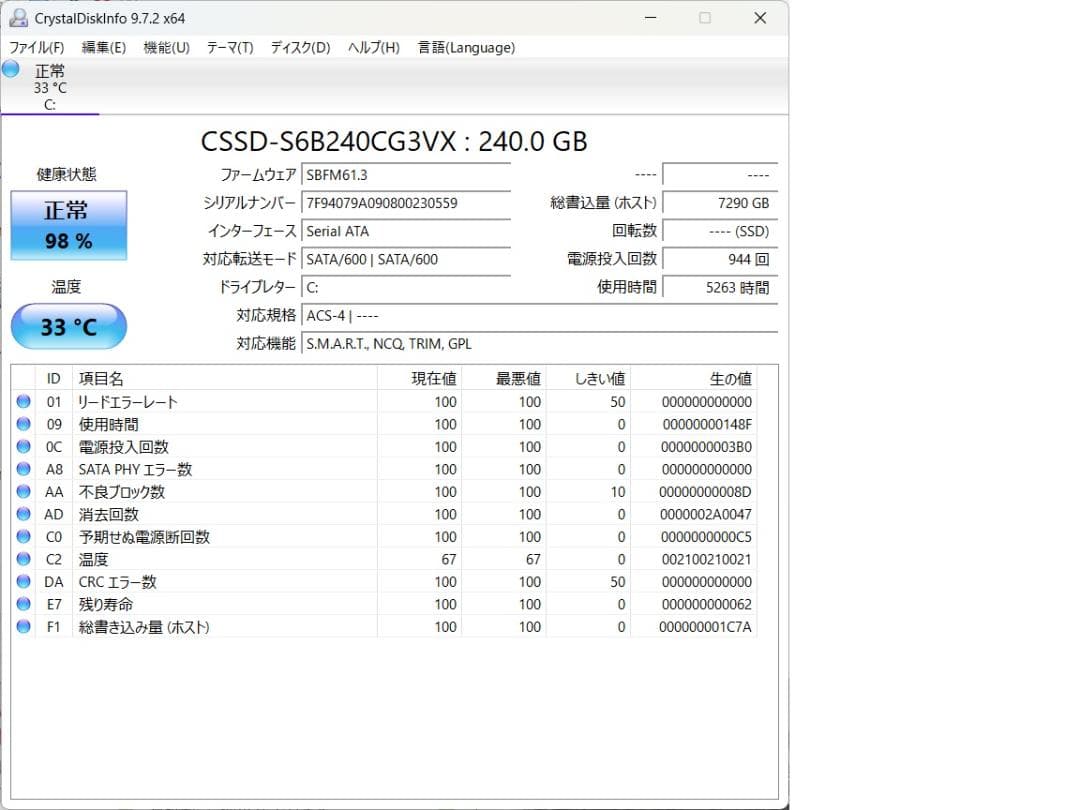1080x810 pixels.
Task: Click the blue status icon beside 使用時間
Action: (x=23, y=424)
